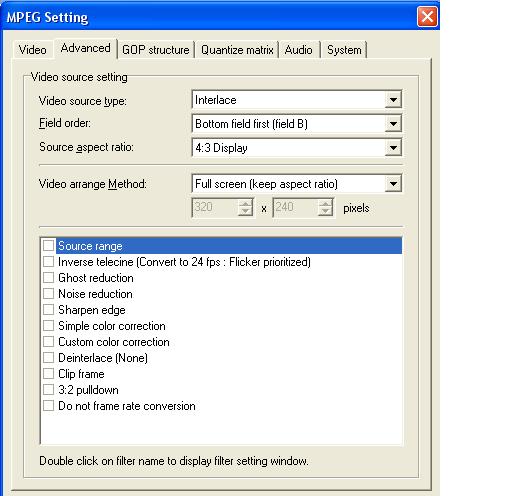Viewport: 512px width, 496px height.
Task: Open the Field order dropdown arrow
Action: pos(393,124)
